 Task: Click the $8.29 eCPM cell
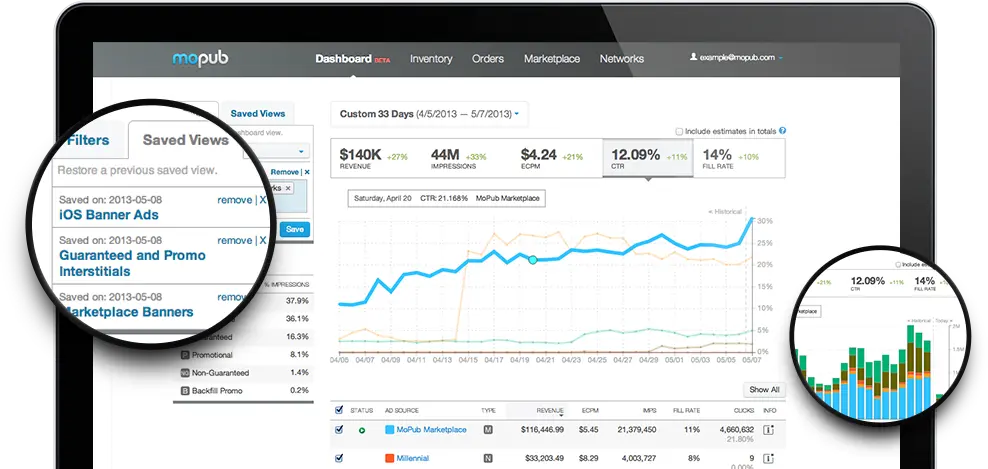[588, 458]
